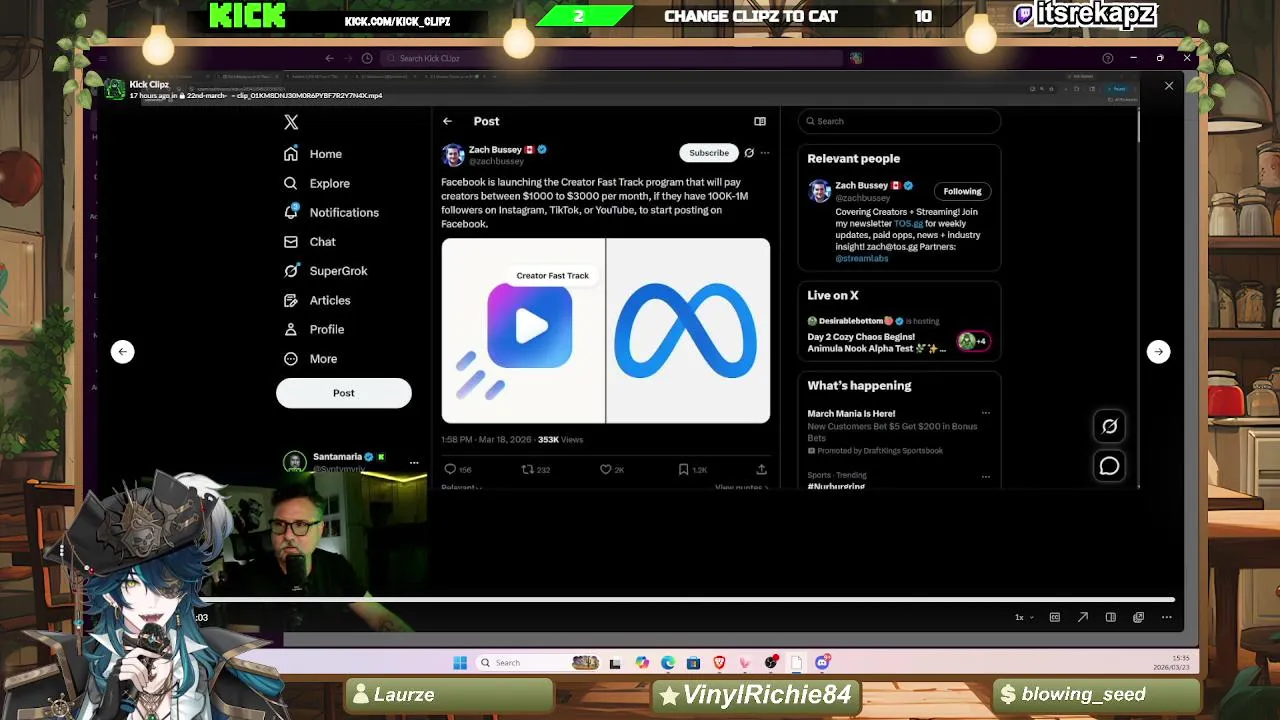Click Grok icon beside Subscribe button
This screenshot has width=1280, height=720.
[749, 153]
